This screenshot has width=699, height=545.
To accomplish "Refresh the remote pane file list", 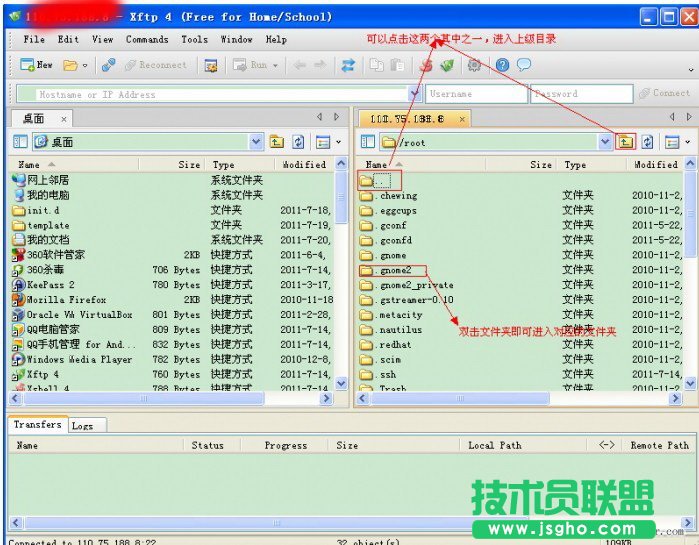I will (647, 142).
